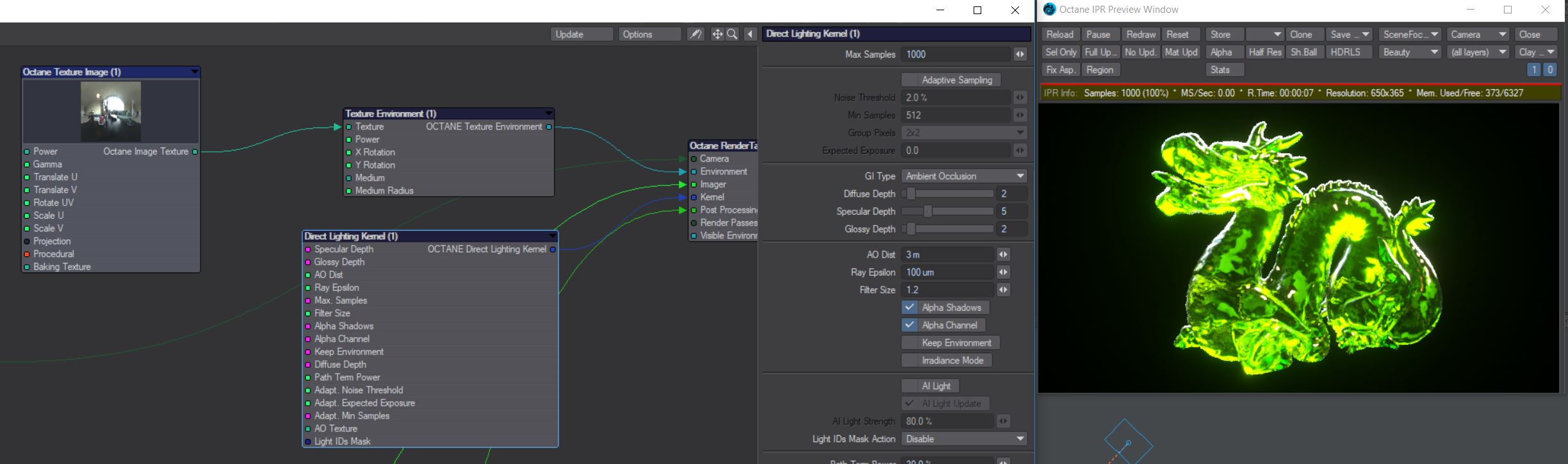Open the GI Type dropdown
Screen dimensions: 1568x464
pos(964,176)
